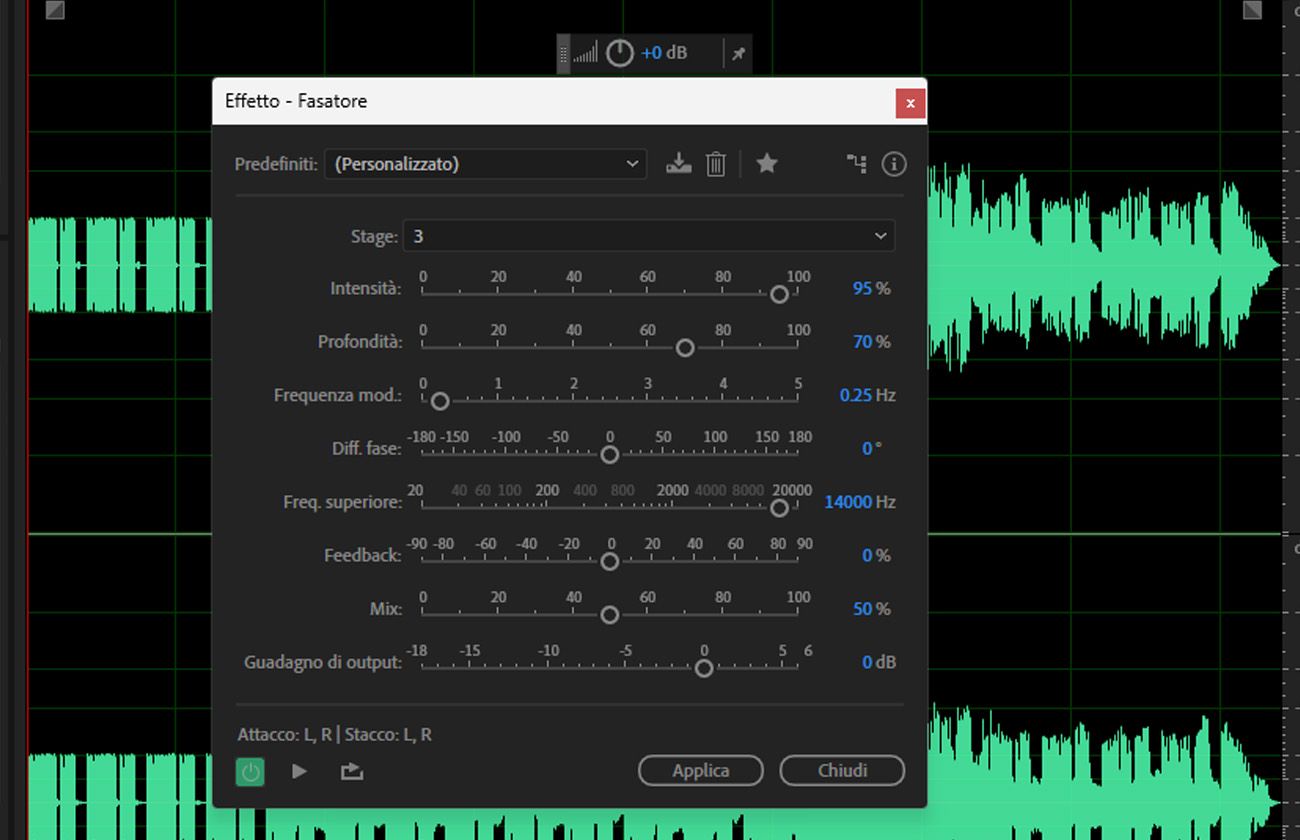Show effect info via the i icon
Screen dimensions: 1300x840
[894, 163]
